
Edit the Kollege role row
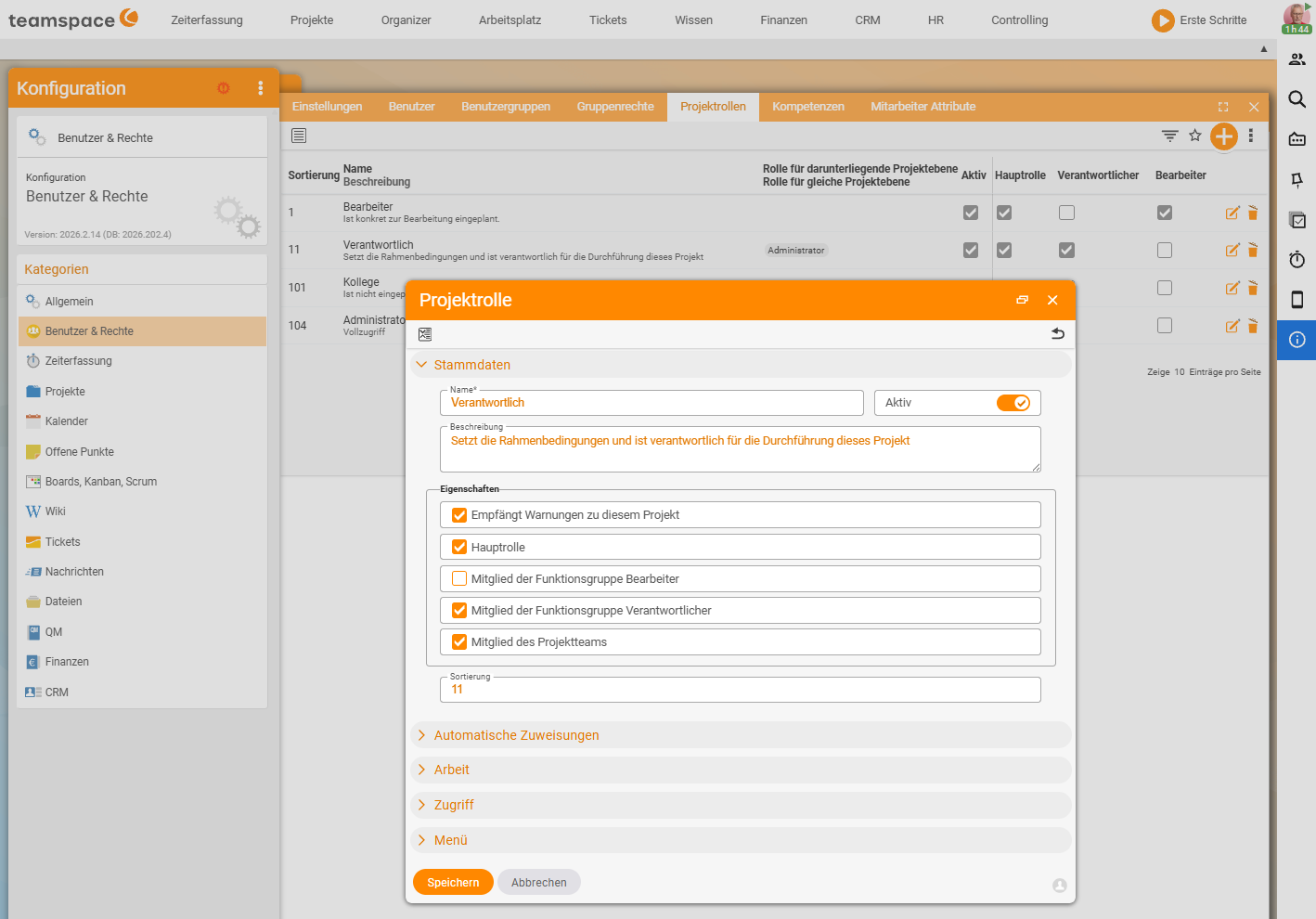tap(1232, 288)
